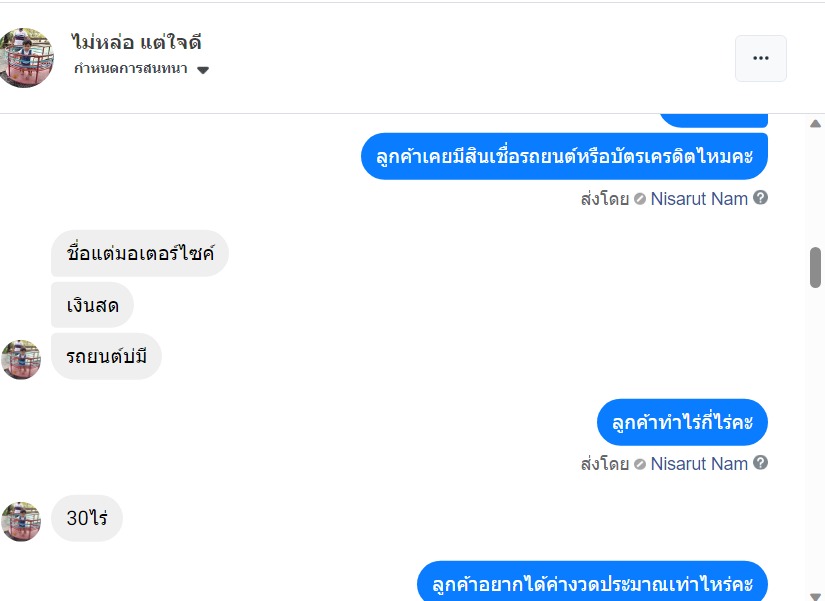The width and height of the screenshot is (825, 601).
Task: Click the large profile picture in the header
Action: [x=23, y=58]
